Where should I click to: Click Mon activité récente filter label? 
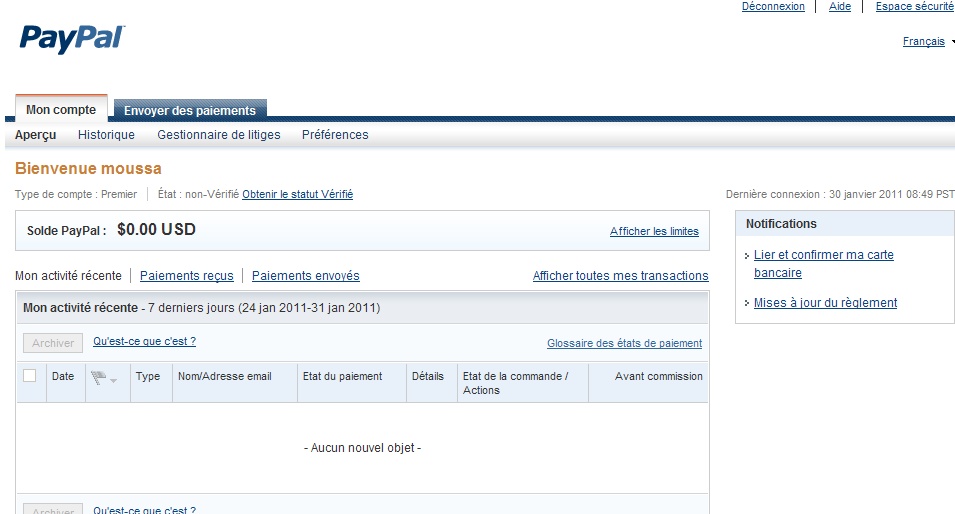point(68,276)
